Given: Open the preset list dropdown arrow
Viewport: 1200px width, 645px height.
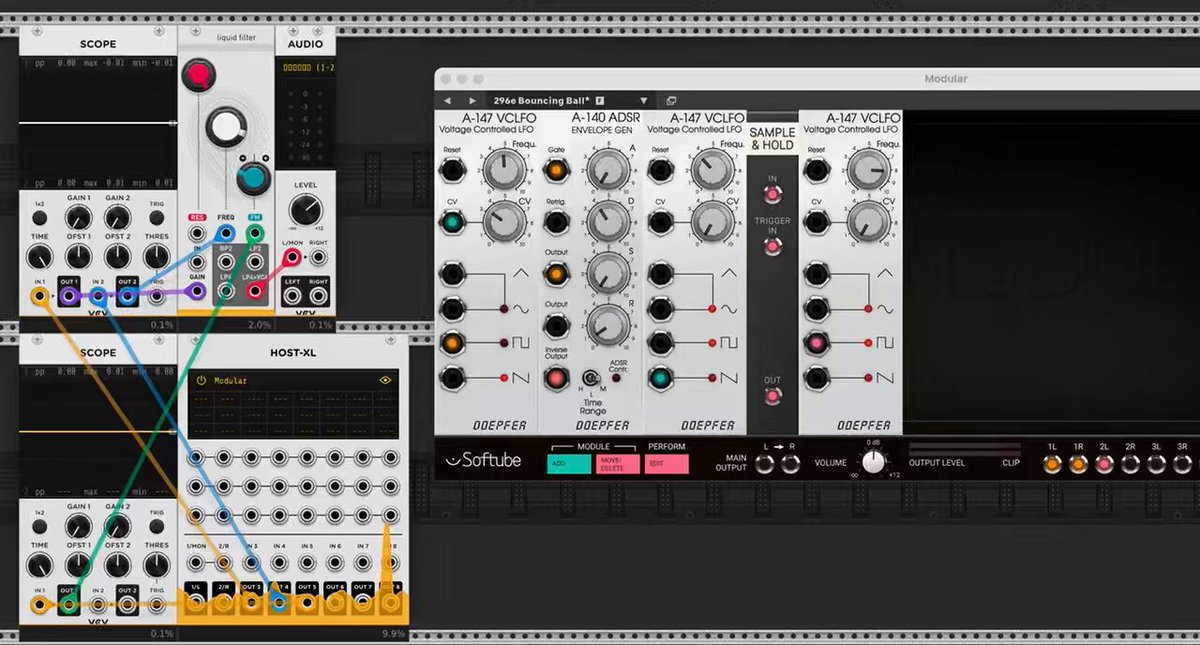Looking at the screenshot, I should tap(644, 101).
